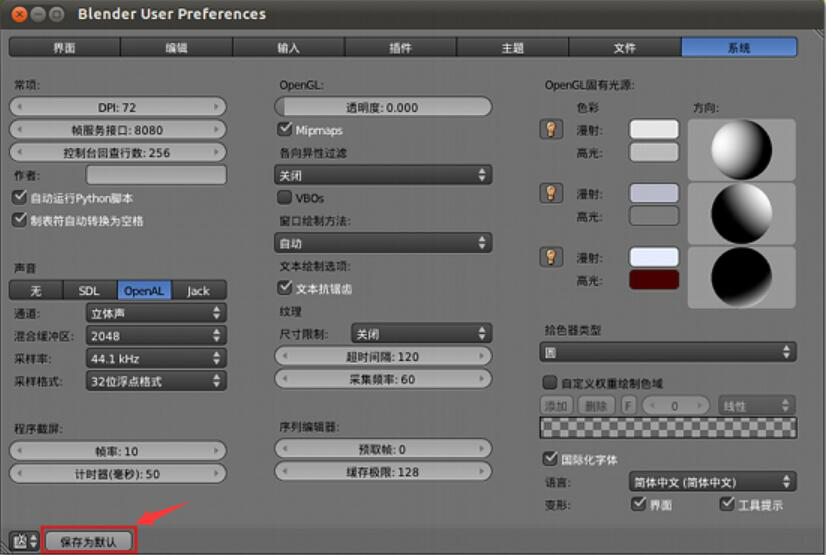Open the 窗口绘制方法 dropdown set to 自动
Image resolution: width=826 pixels, height=555 pixels.
[383, 243]
